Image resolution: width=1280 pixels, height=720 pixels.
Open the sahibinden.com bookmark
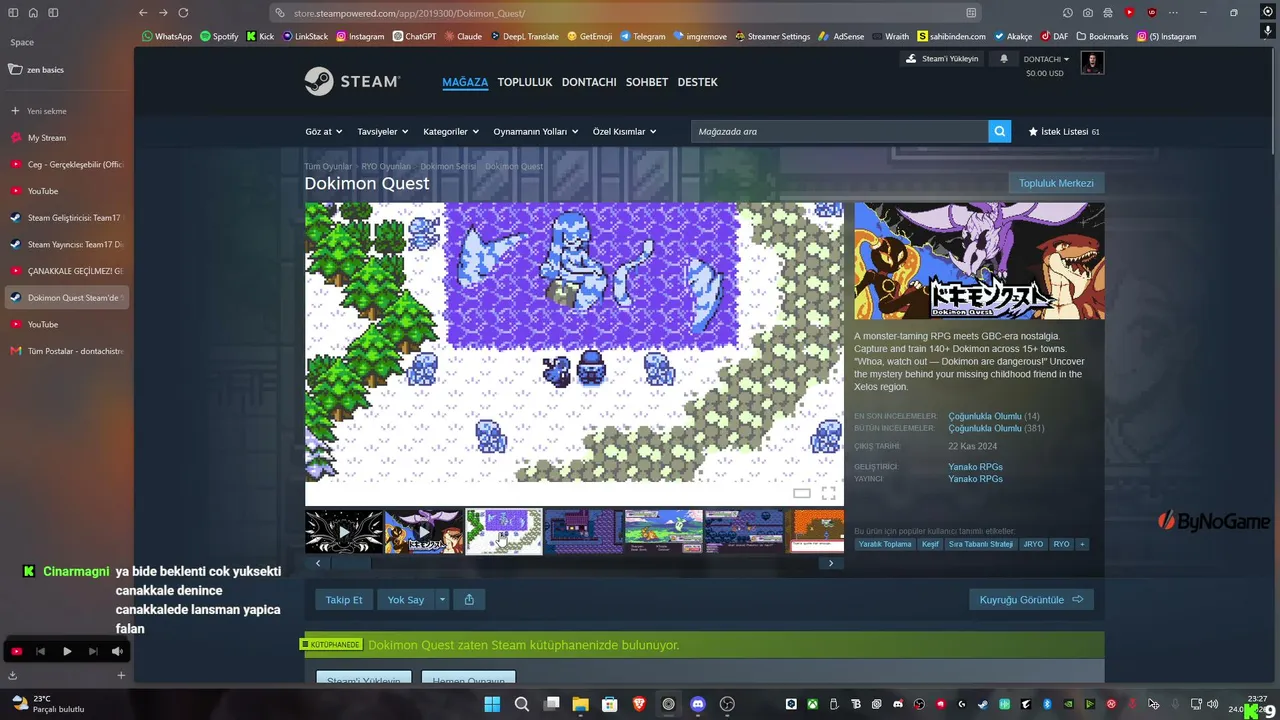(x=951, y=36)
